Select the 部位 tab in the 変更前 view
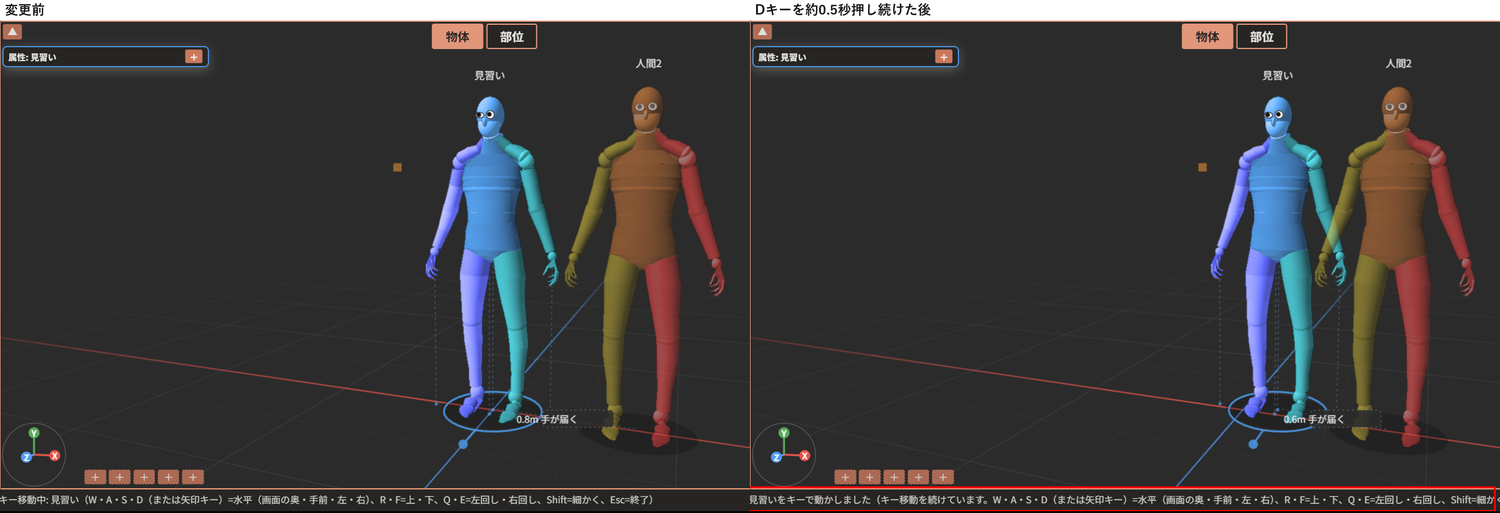Viewport: 1500px width, 513px height. point(512,37)
